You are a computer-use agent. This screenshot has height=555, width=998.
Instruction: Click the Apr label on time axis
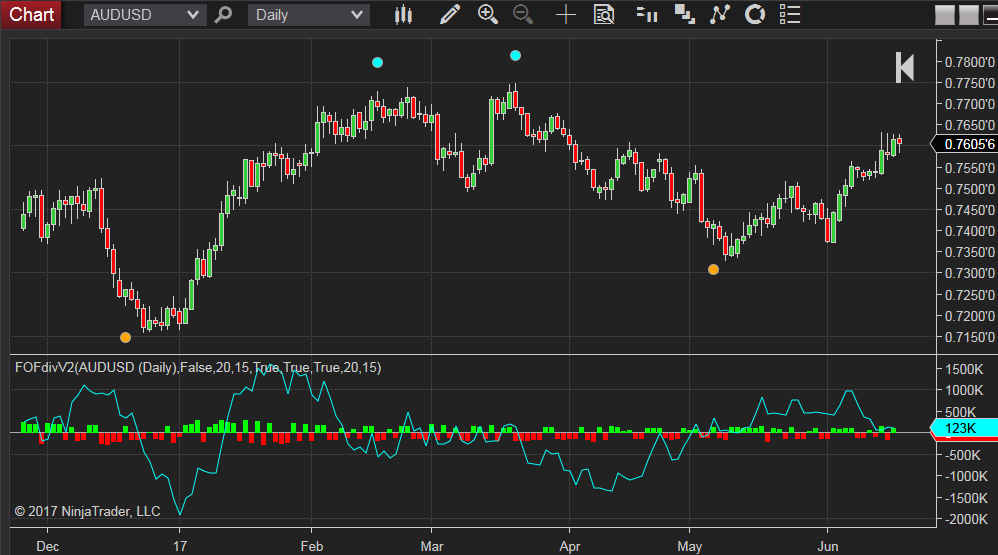[570, 546]
